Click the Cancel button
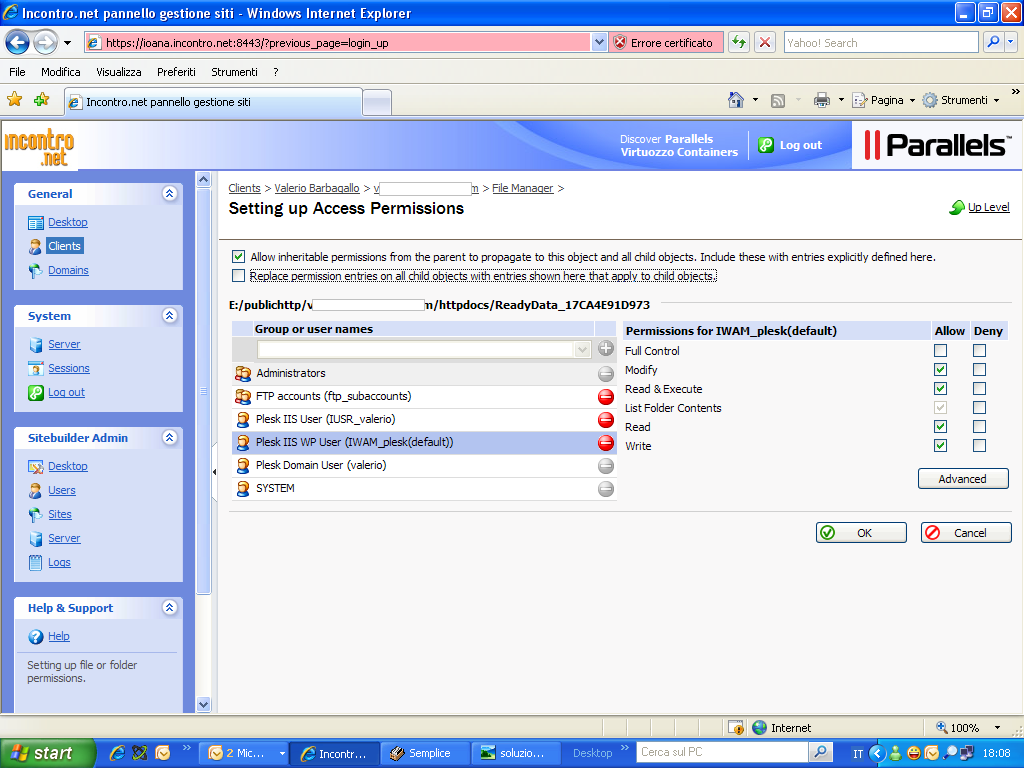Image resolution: width=1024 pixels, height=768 pixels. [x=967, y=533]
